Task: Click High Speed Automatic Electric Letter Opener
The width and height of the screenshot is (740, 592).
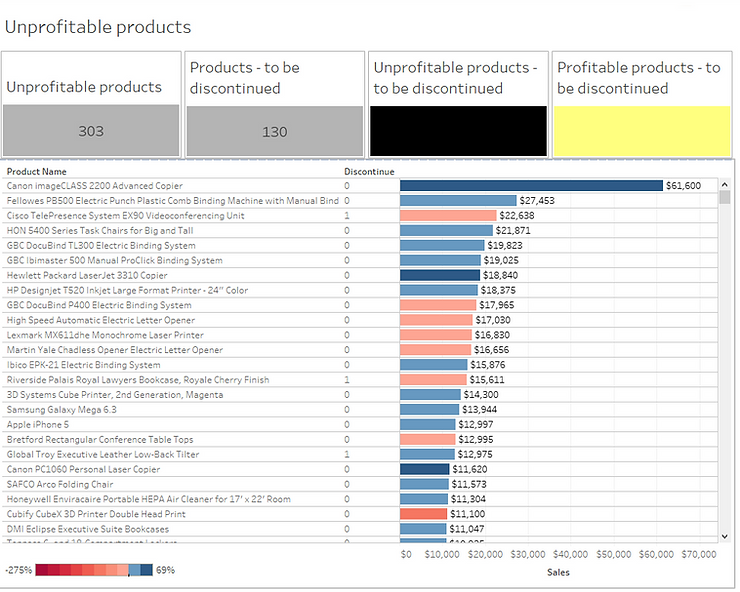Action: tap(101, 320)
